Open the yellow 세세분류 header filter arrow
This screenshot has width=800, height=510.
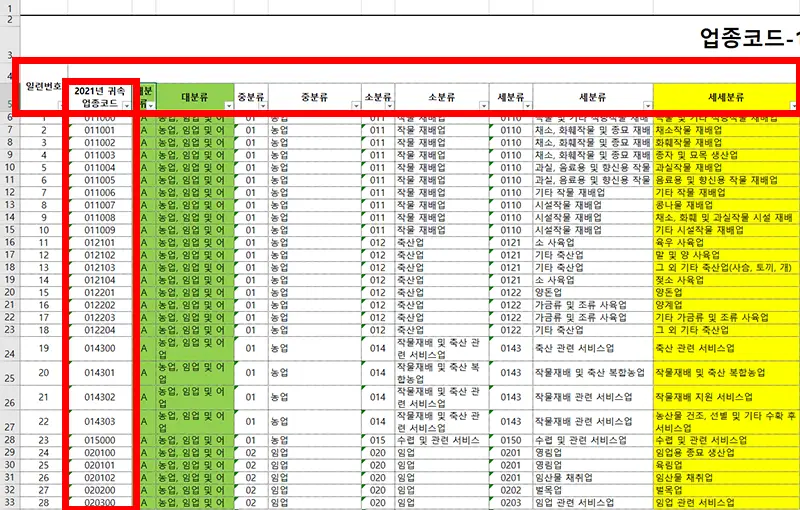(794, 106)
